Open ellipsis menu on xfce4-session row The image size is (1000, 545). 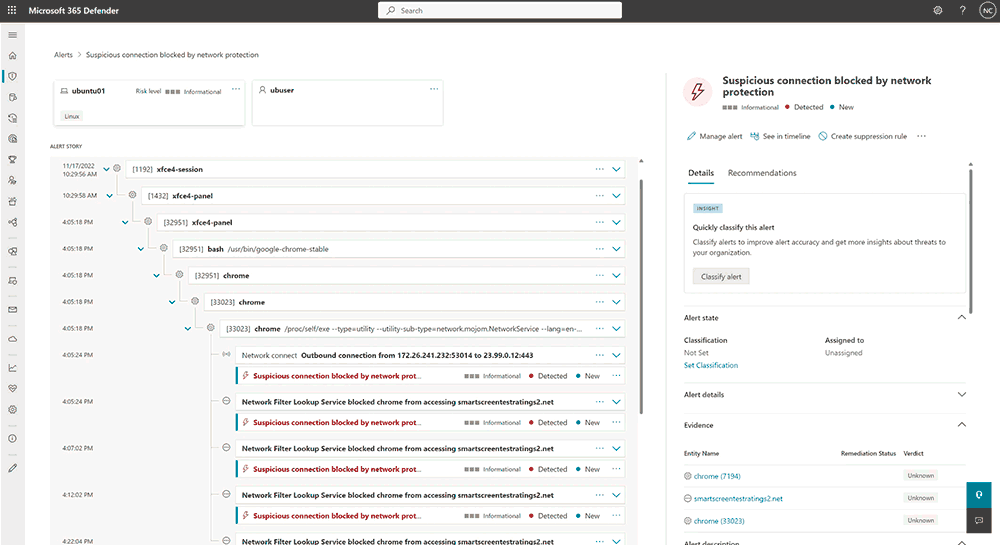599,169
